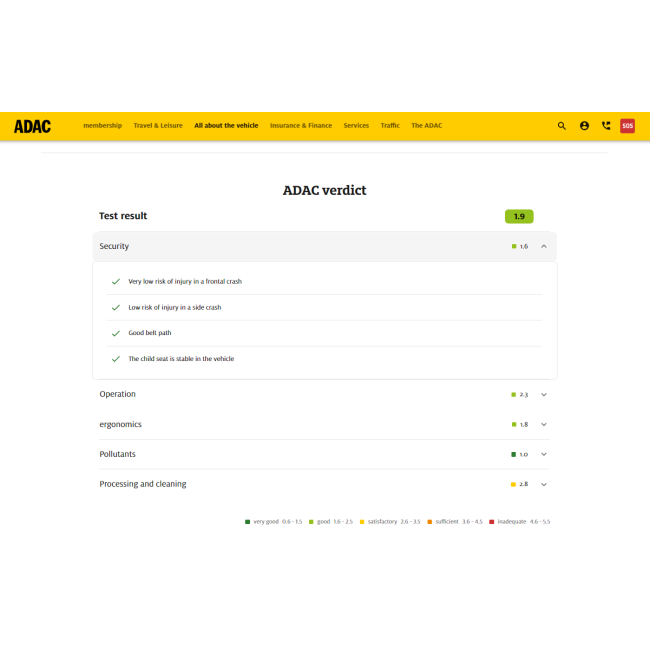Image resolution: width=650 pixels, height=650 pixels.
Task: Collapse the Security section chevron
Action: (544, 246)
